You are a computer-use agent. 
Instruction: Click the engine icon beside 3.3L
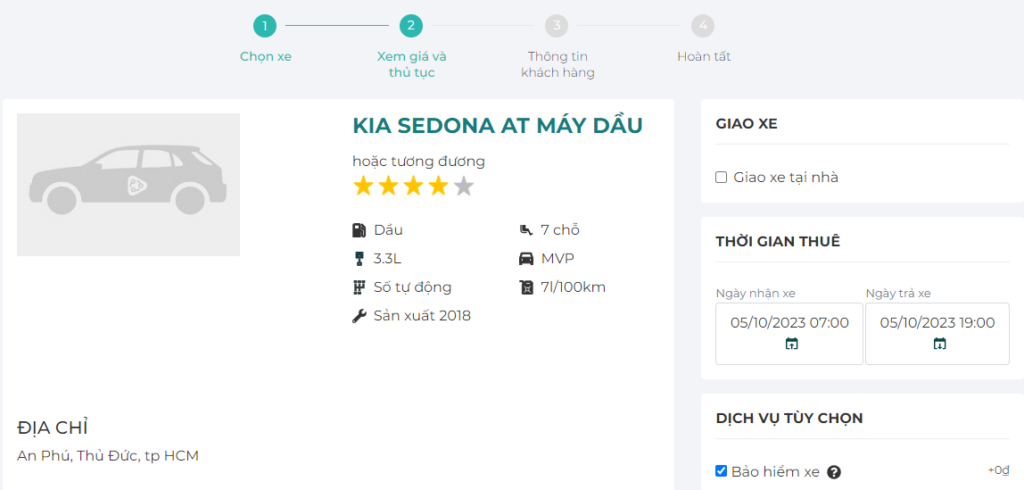pos(359,259)
